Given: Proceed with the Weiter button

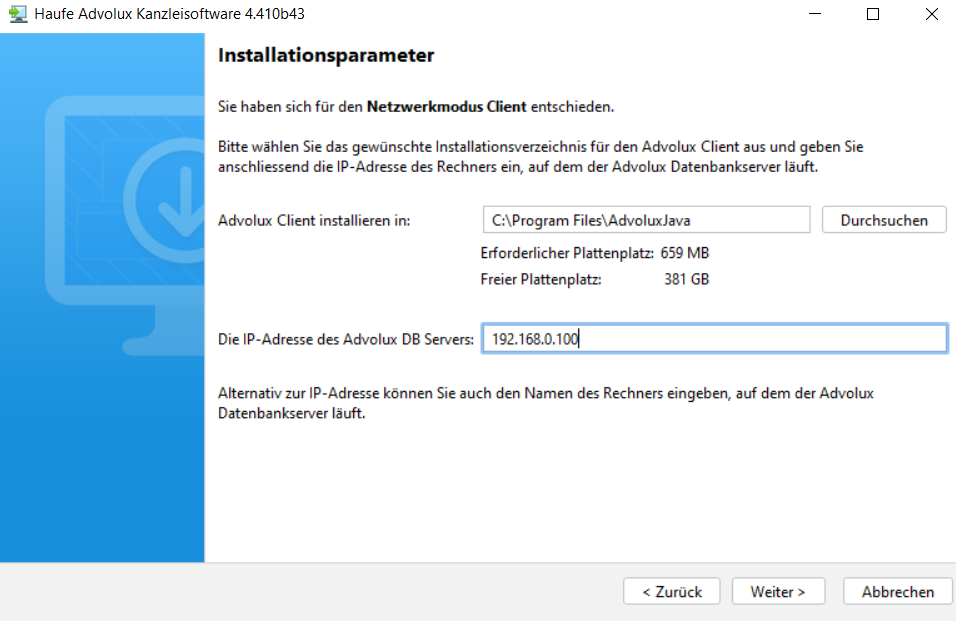Looking at the screenshot, I should coord(779,592).
